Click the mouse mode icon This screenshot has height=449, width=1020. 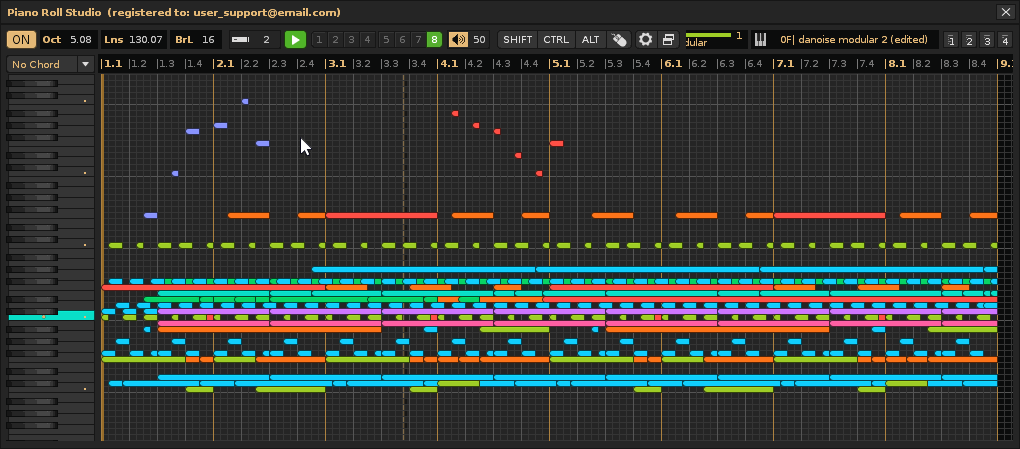tap(619, 40)
